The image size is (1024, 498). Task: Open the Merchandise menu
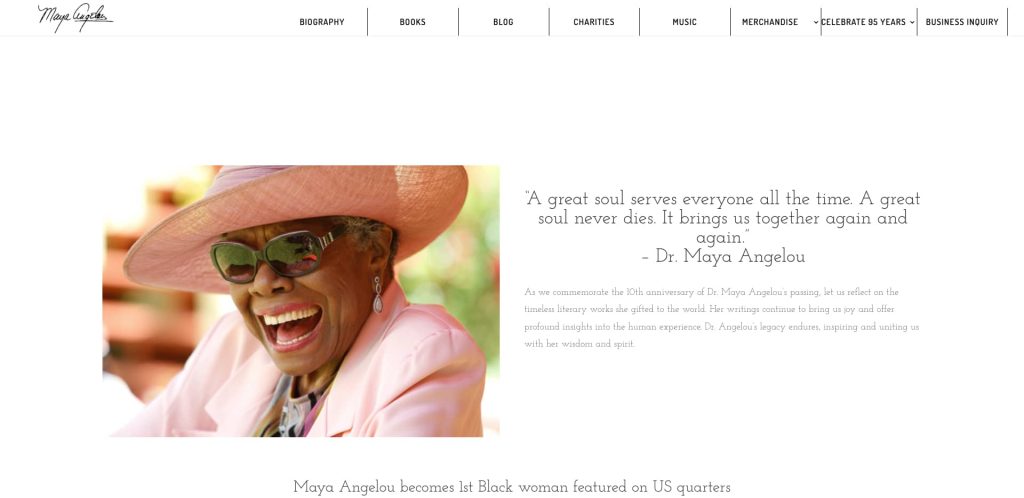770,22
